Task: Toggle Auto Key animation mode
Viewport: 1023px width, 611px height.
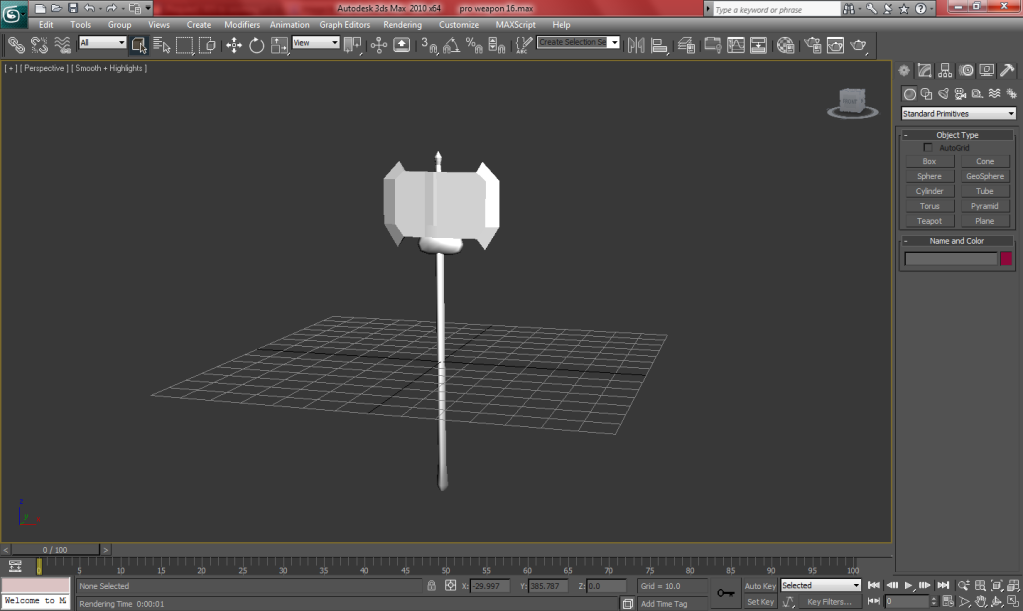Action: (x=760, y=586)
